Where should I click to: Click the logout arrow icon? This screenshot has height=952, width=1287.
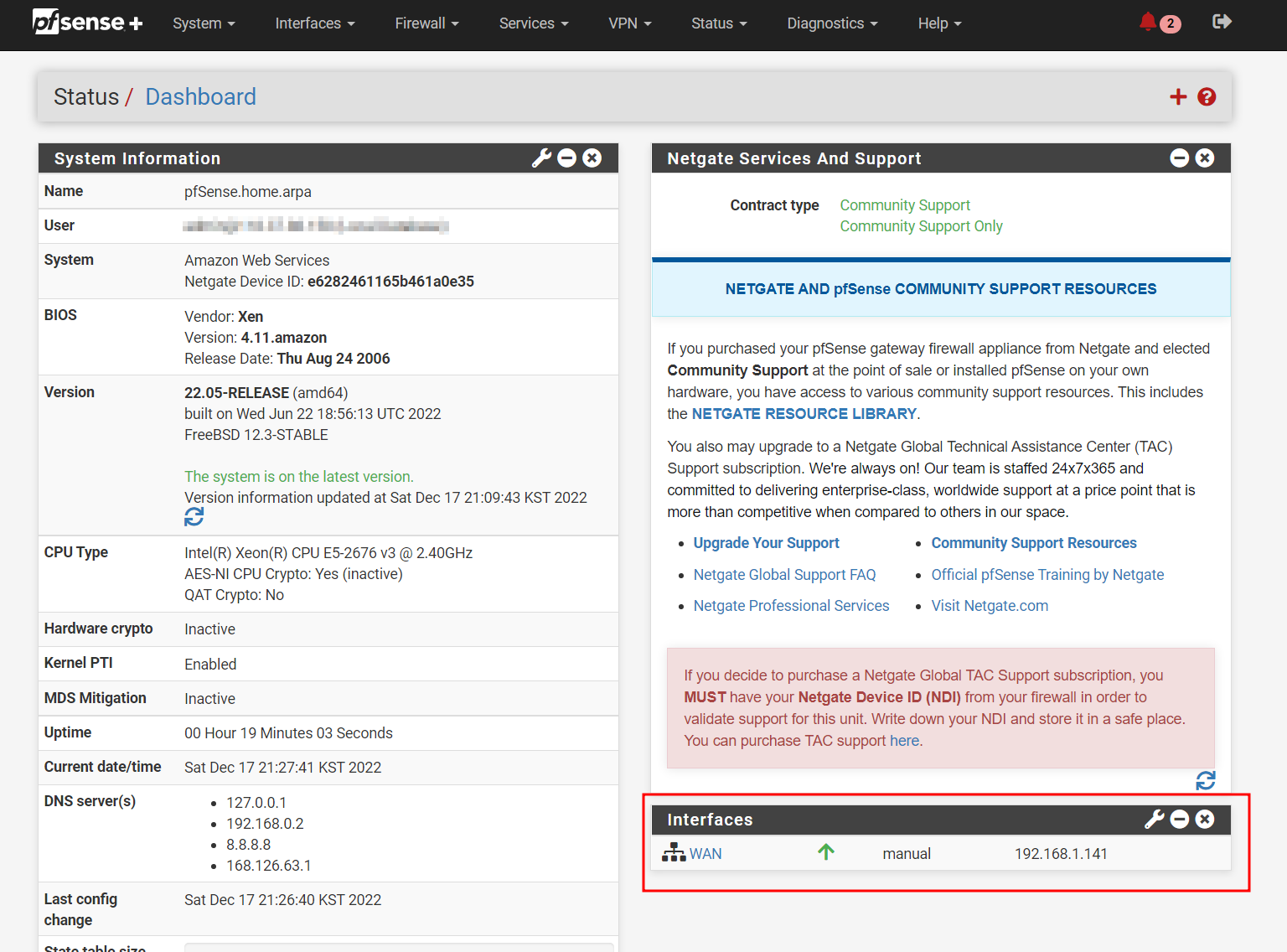[1222, 22]
